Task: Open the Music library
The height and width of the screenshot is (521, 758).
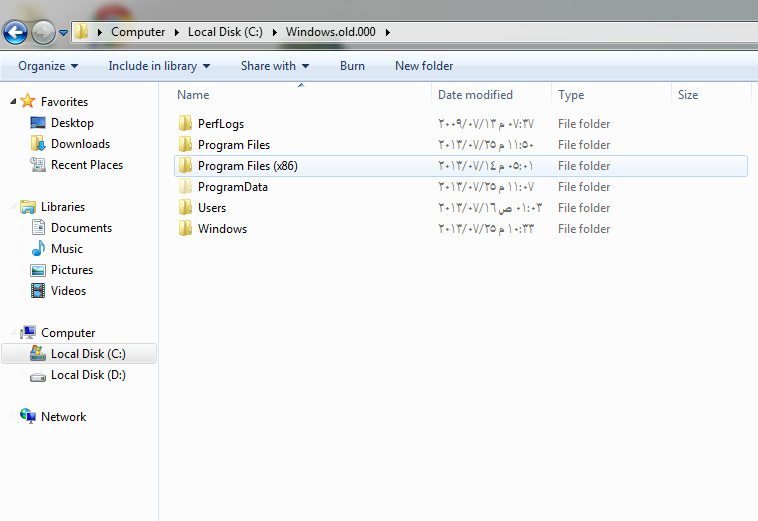Action: pyautogui.click(x=67, y=249)
